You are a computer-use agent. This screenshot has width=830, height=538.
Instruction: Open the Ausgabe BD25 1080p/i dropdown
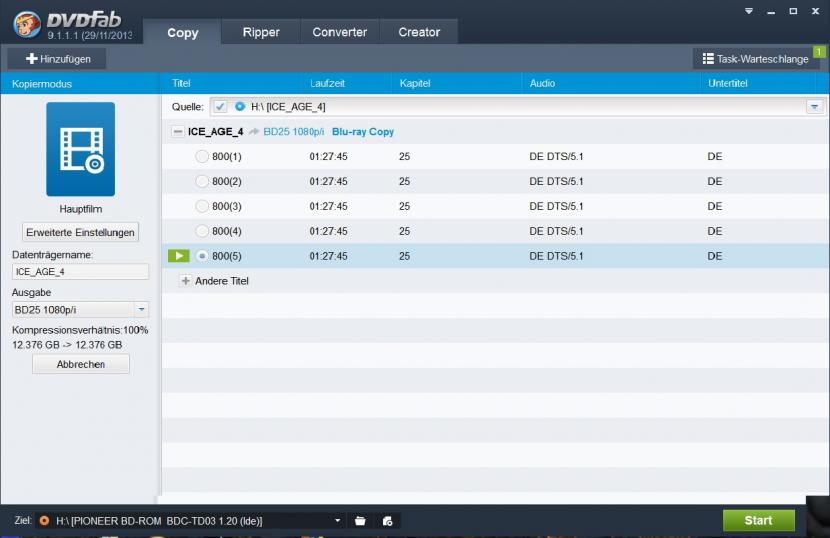pyautogui.click(x=141, y=309)
